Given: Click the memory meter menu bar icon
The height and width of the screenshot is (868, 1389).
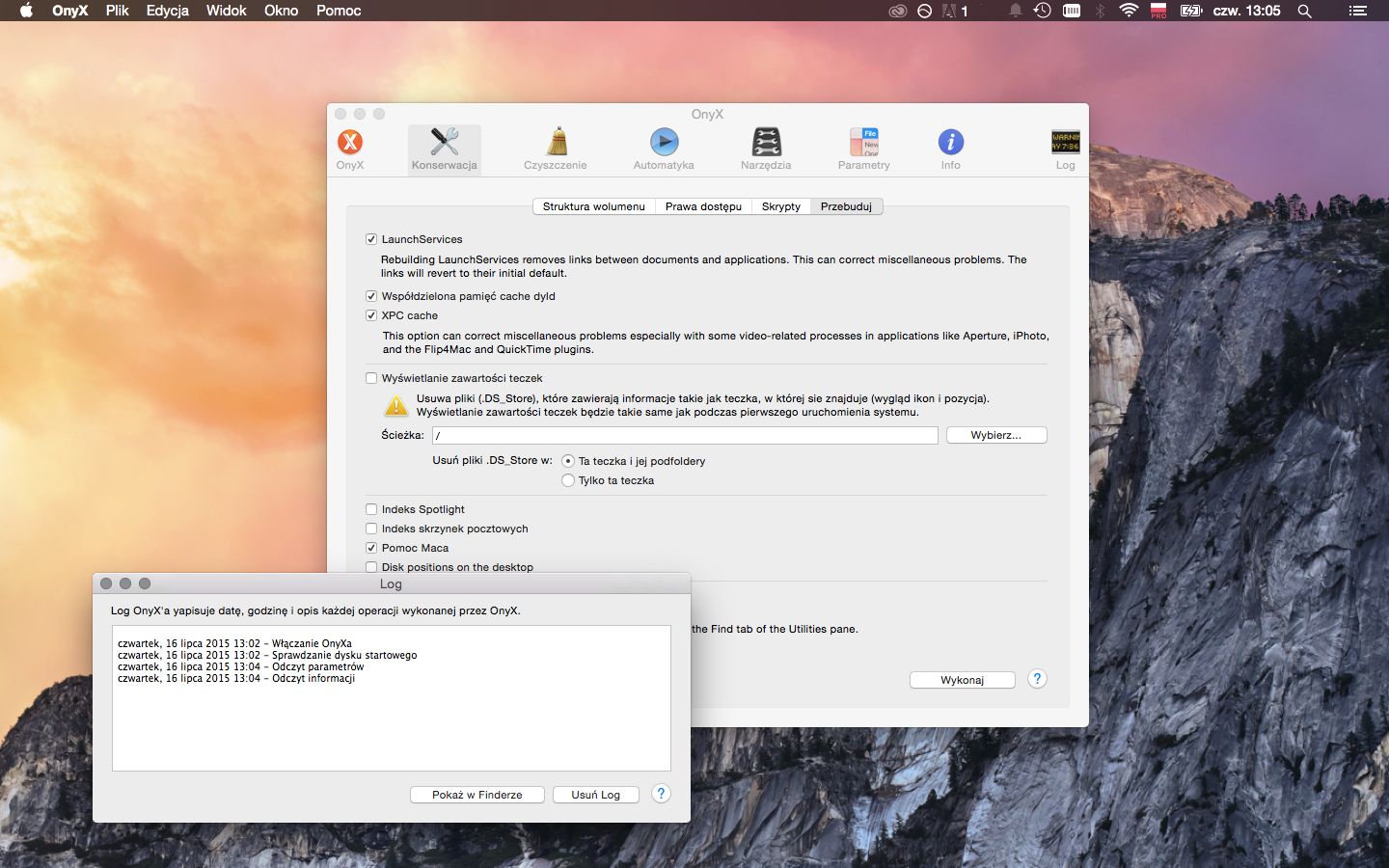Looking at the screenshot, I should pos(1072,11).
